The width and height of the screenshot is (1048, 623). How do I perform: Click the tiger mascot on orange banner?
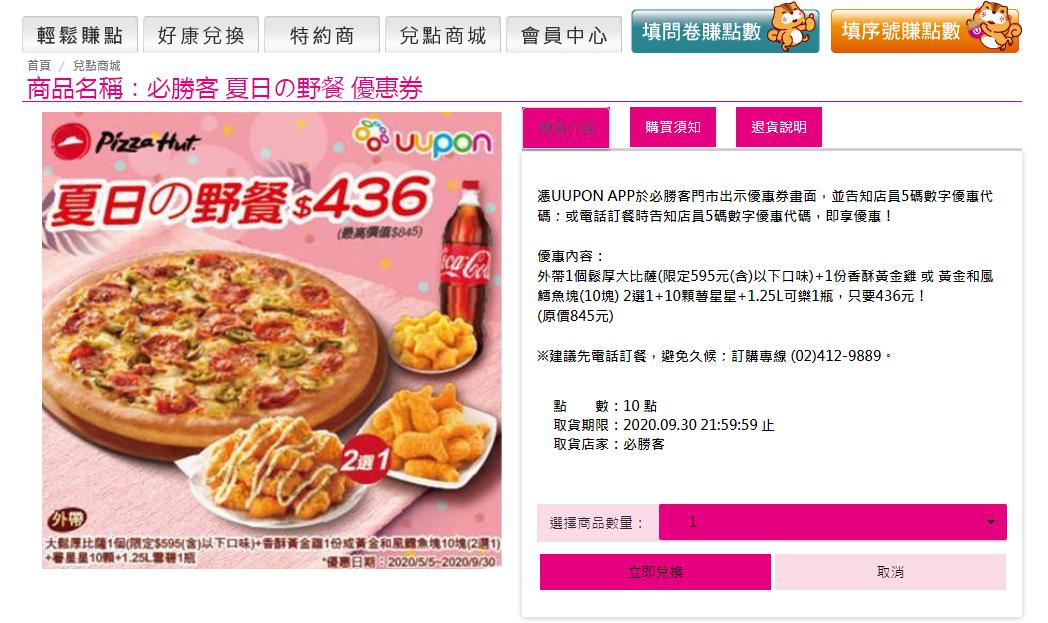tap(995, 27)
